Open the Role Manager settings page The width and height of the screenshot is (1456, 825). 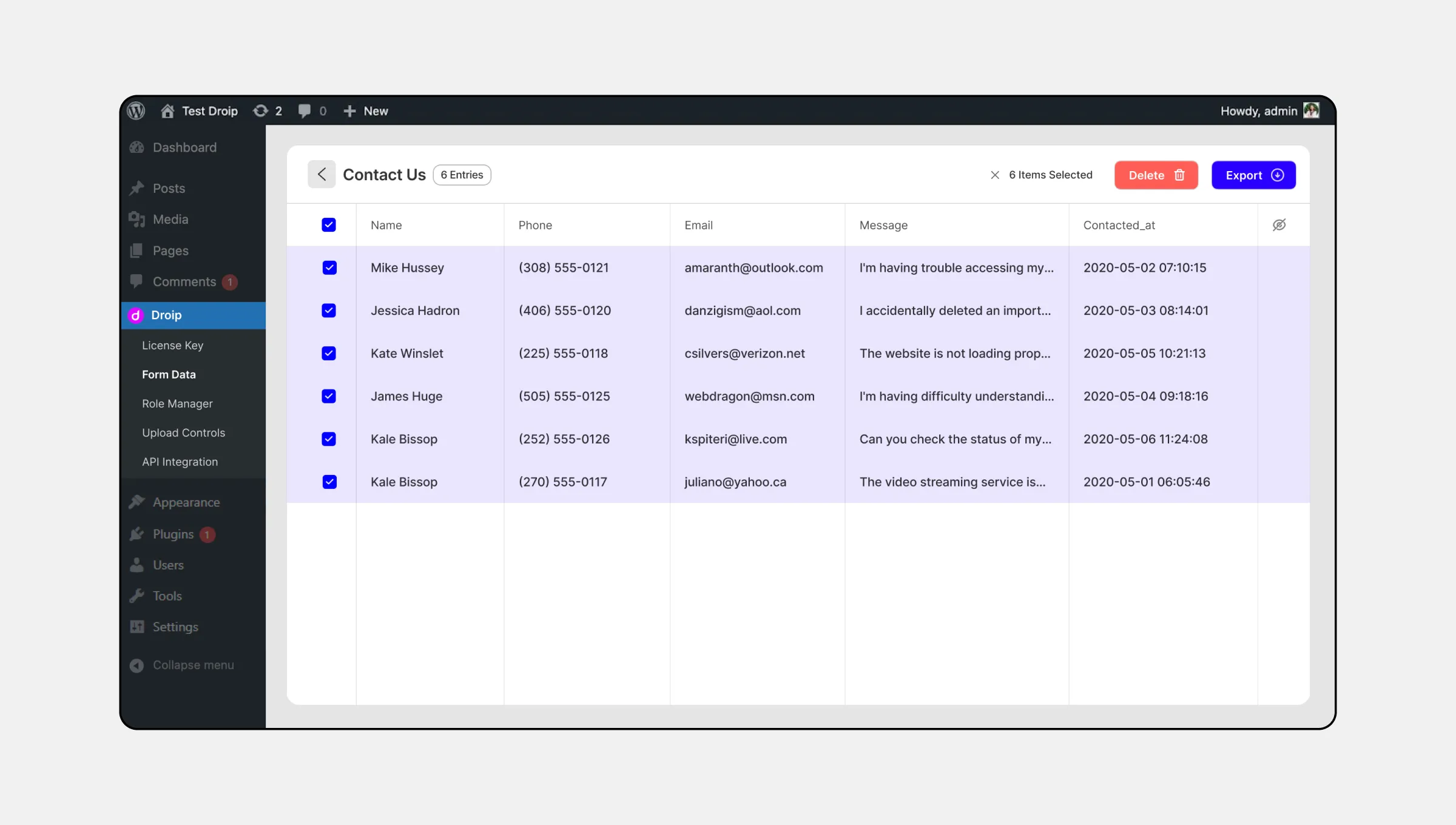(x=177, y=403)
